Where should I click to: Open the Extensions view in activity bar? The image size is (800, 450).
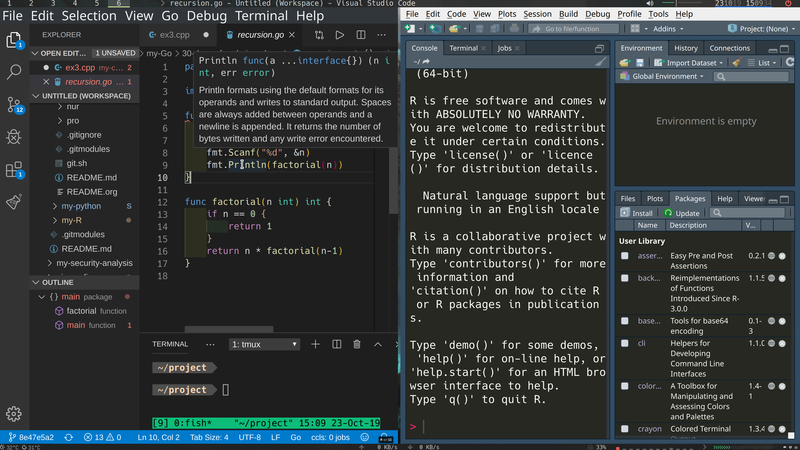14,169
